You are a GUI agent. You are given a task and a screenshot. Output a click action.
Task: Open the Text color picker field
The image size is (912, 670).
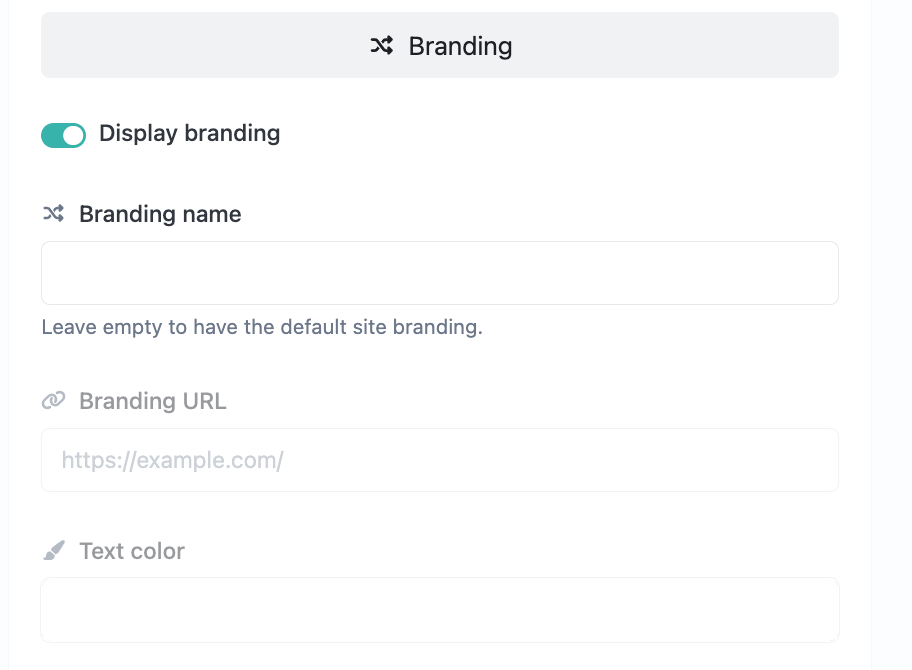[x=439, y=609]
